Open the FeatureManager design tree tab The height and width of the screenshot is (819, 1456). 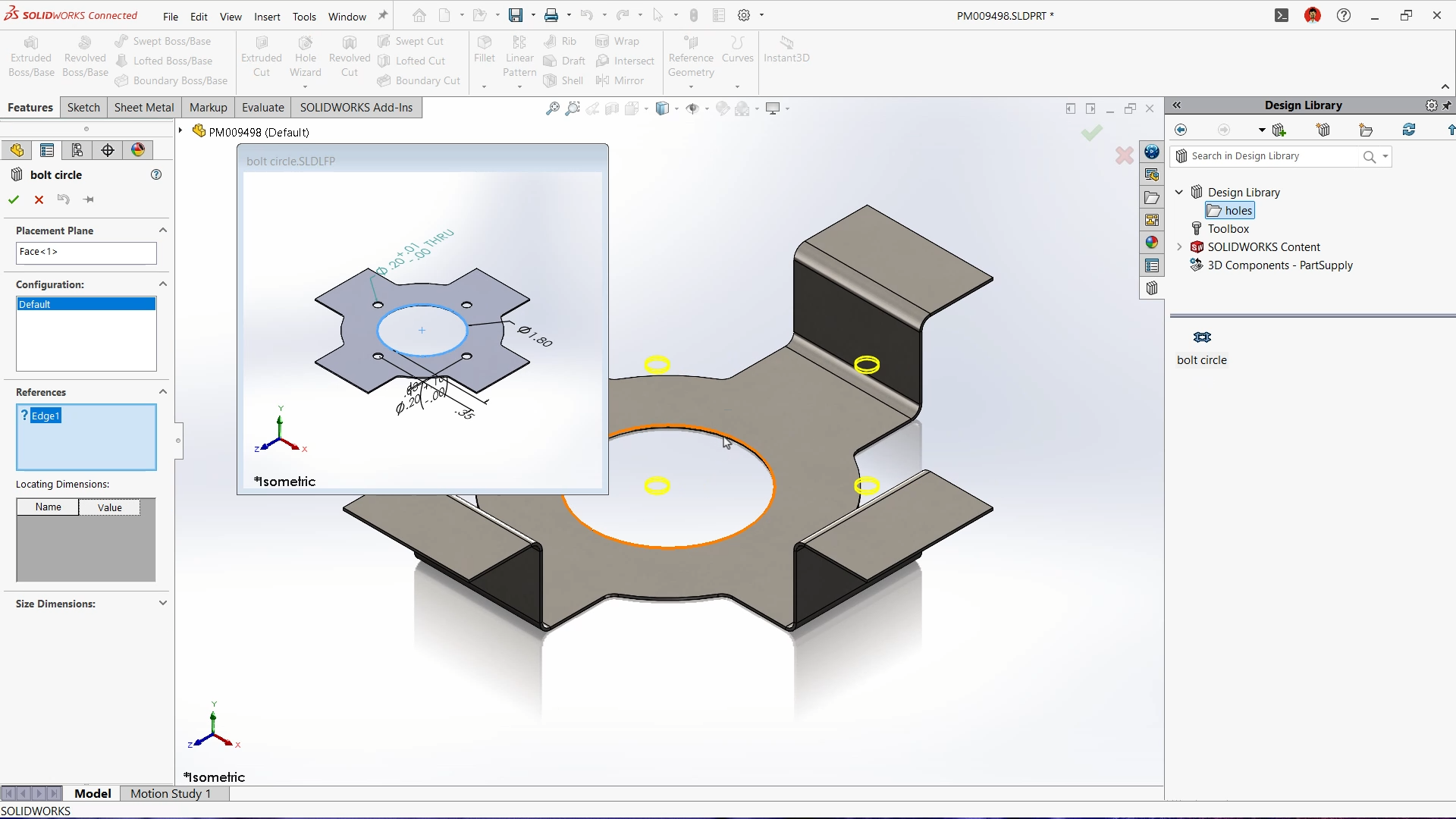pos(17,150)
